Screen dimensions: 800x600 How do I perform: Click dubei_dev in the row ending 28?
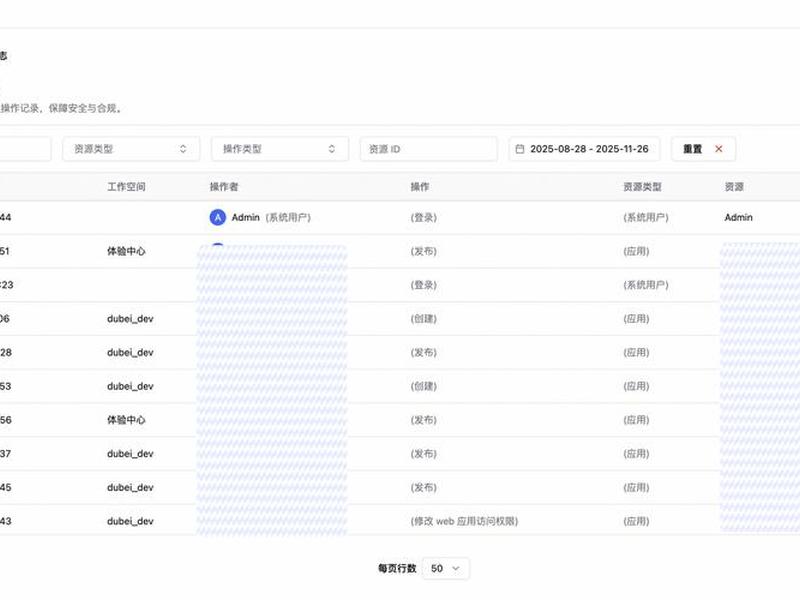(130, 353)
